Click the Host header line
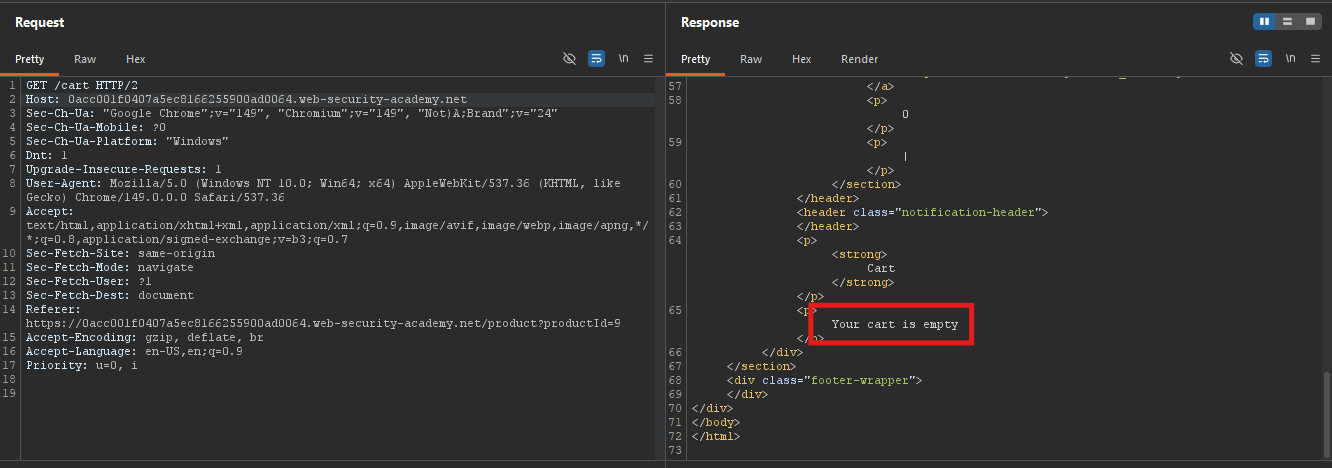This screenshot has width=1332, height=468. click(x=246, y=100)
